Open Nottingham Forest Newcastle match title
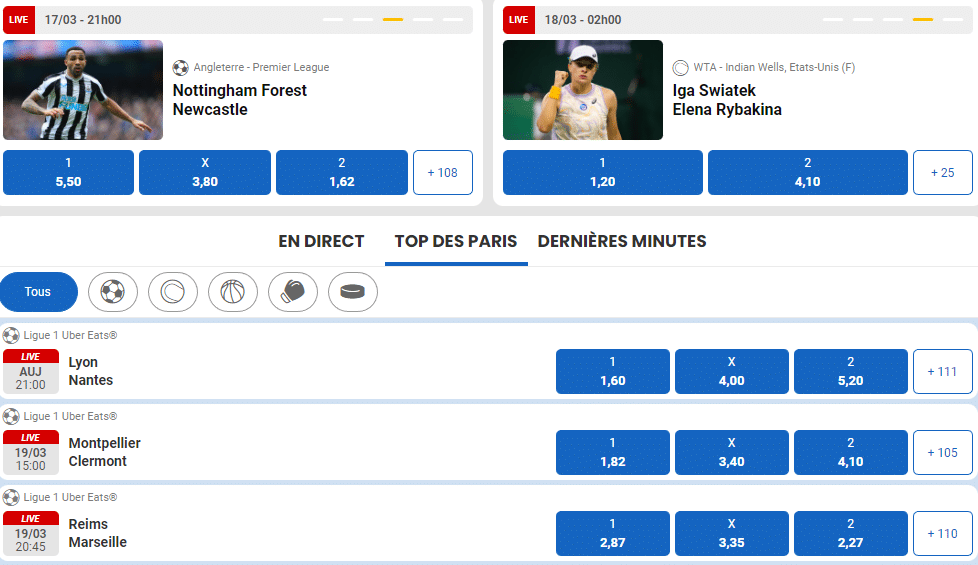The width and height of the screenshot is (978, 565). coord(240,100)
